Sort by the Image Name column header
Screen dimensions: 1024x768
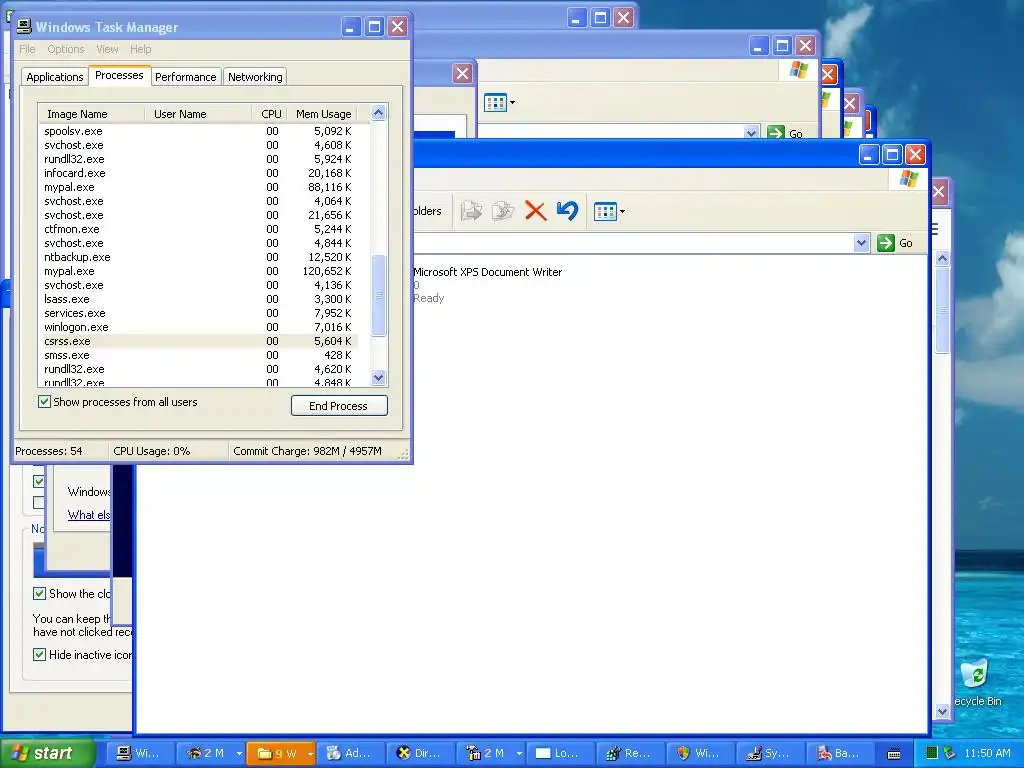pyautogui.click(x=91, y=114)
